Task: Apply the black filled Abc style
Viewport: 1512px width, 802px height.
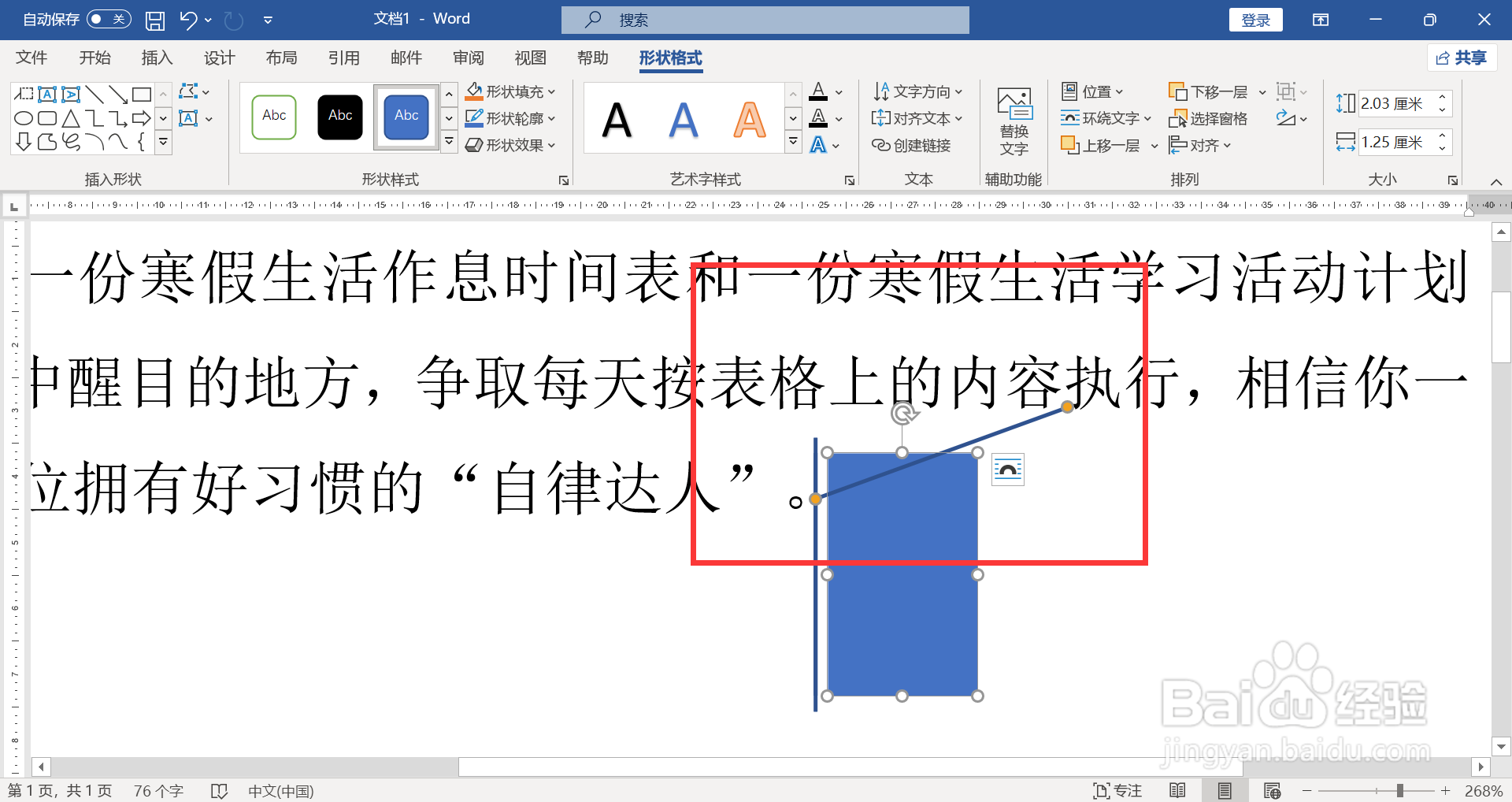Action: pos(340,117)
